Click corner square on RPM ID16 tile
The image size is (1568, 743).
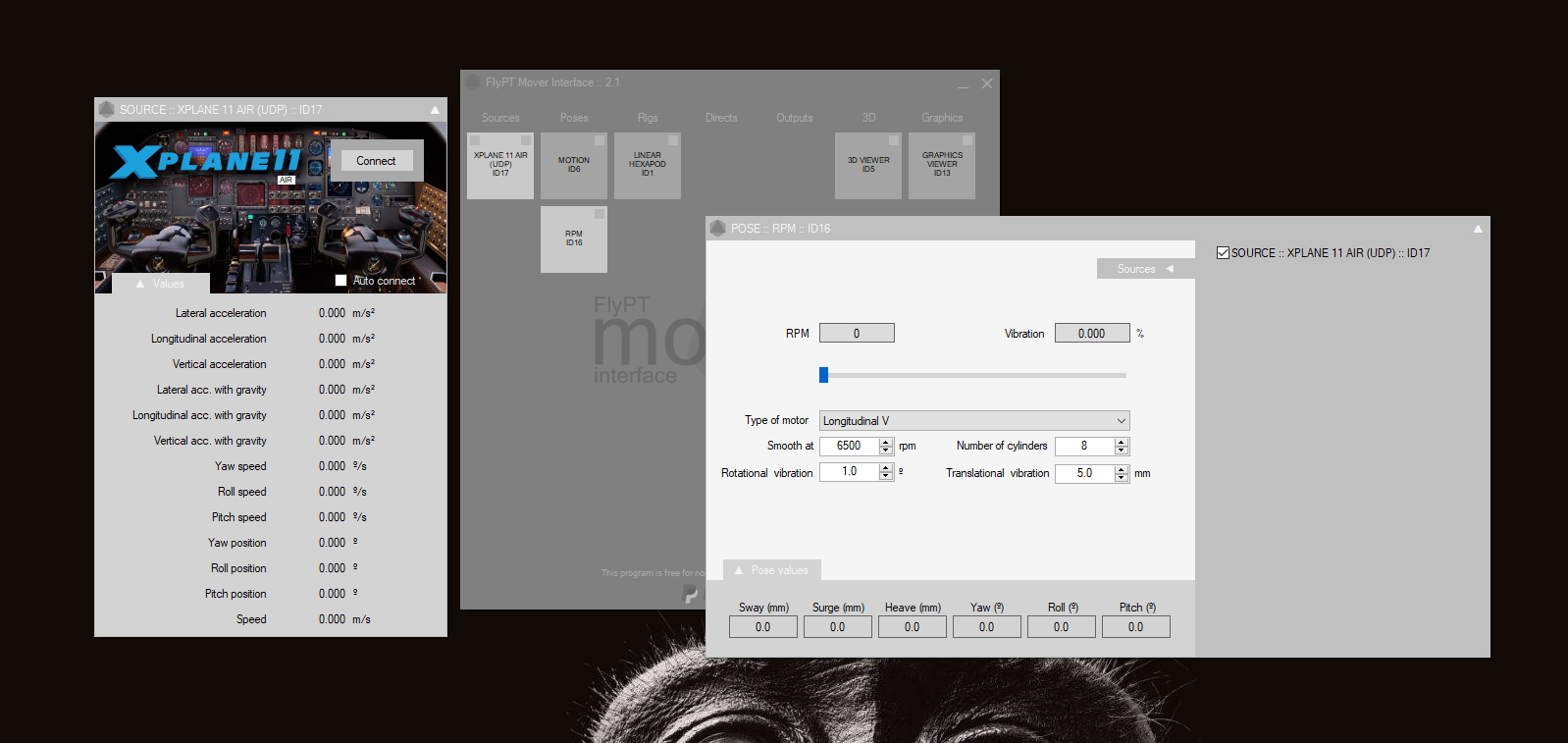pos(600,214)
